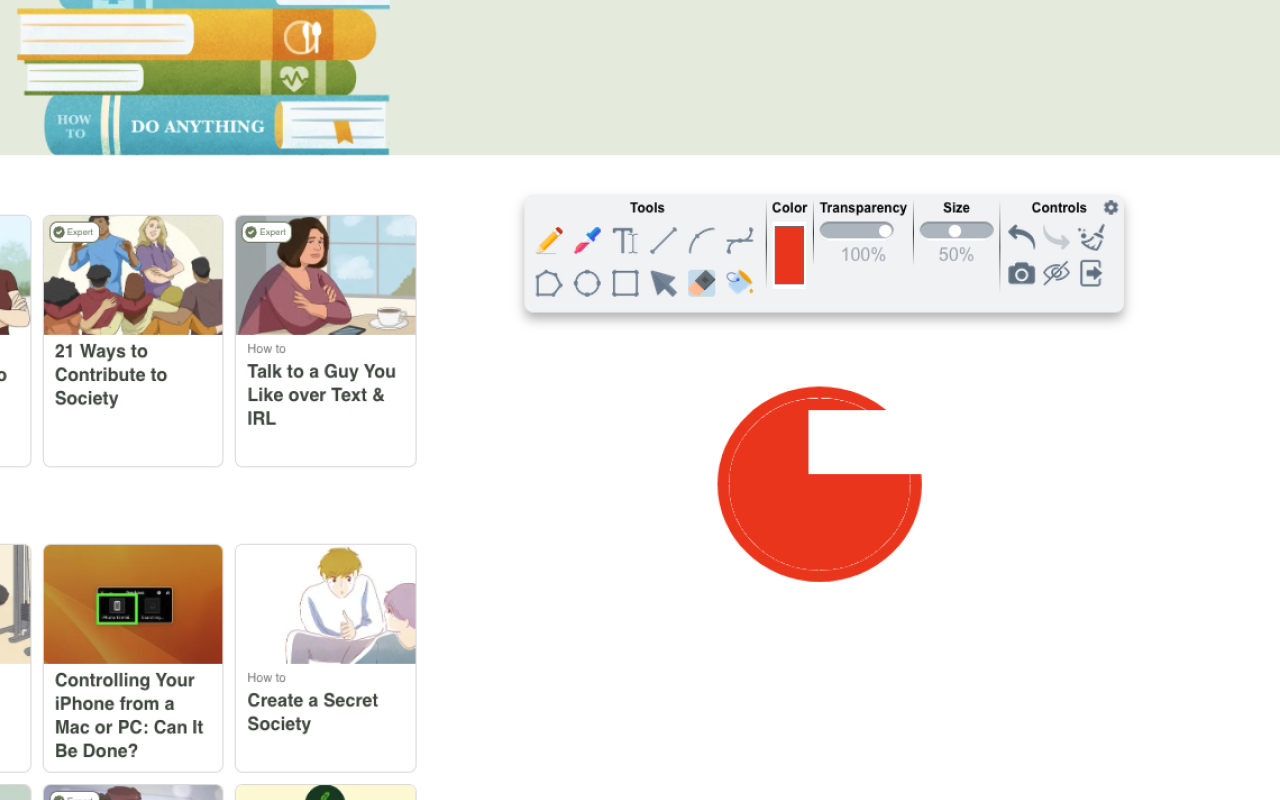1280x800 pixels.
Task: Adjust the Transparency slider
Action: (x=857, y=230)
